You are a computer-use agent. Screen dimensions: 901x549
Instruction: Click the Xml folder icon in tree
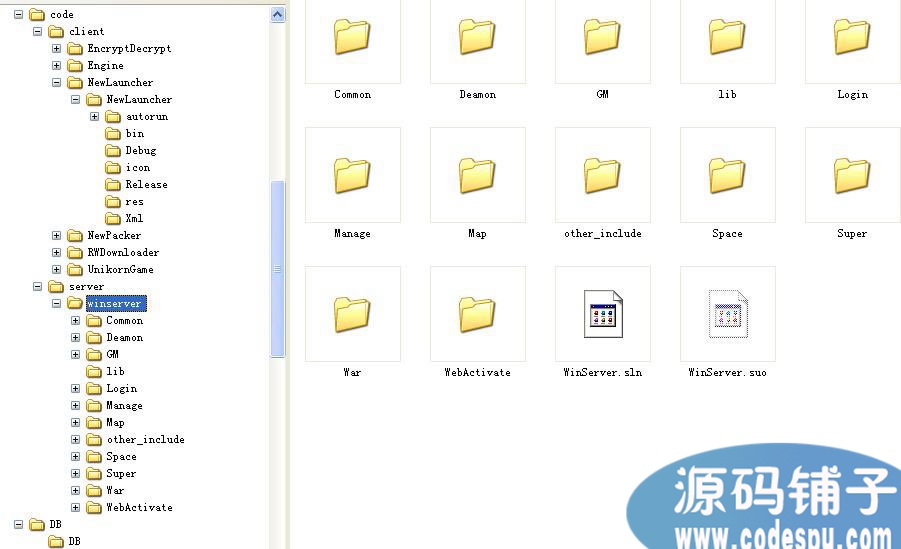point(113,218)
